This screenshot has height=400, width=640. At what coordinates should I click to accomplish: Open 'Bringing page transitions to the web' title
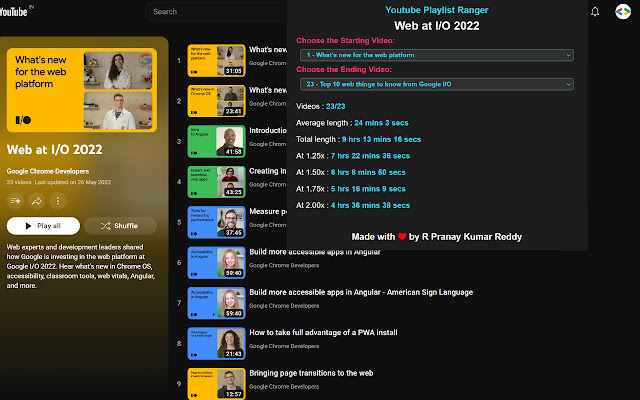311,373
